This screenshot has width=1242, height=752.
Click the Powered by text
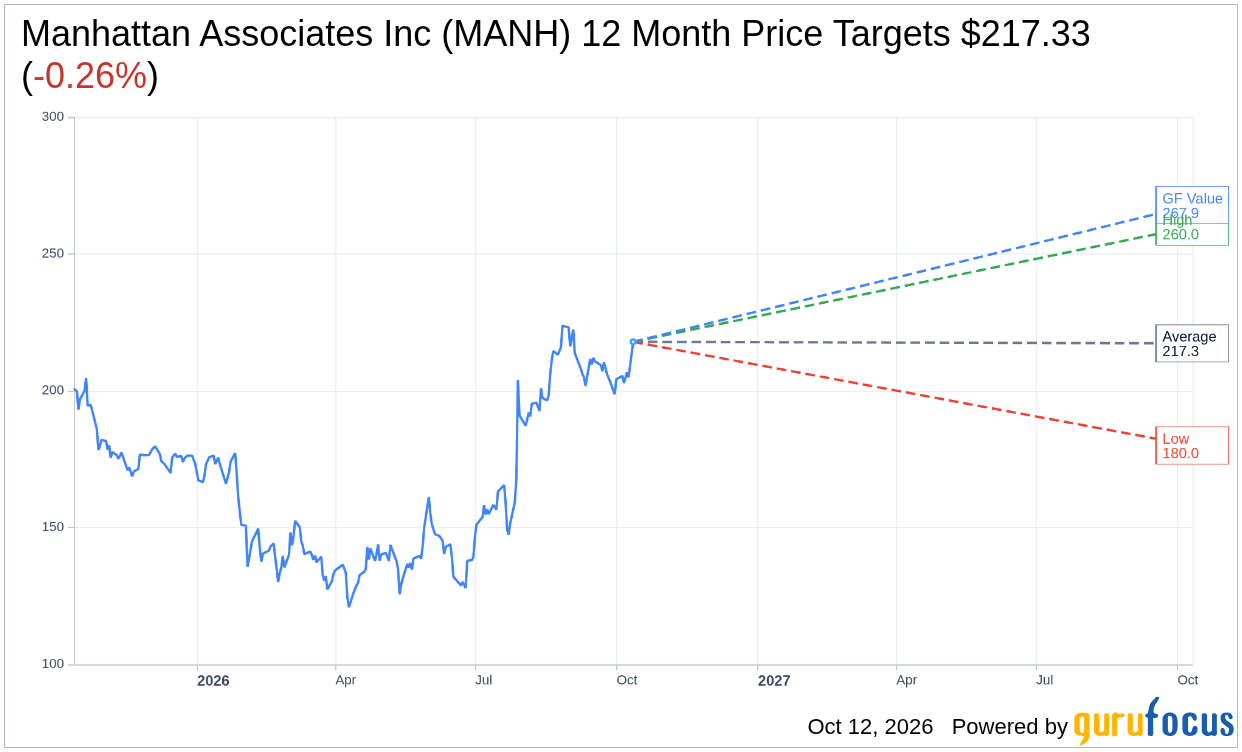pos(1010,727)
